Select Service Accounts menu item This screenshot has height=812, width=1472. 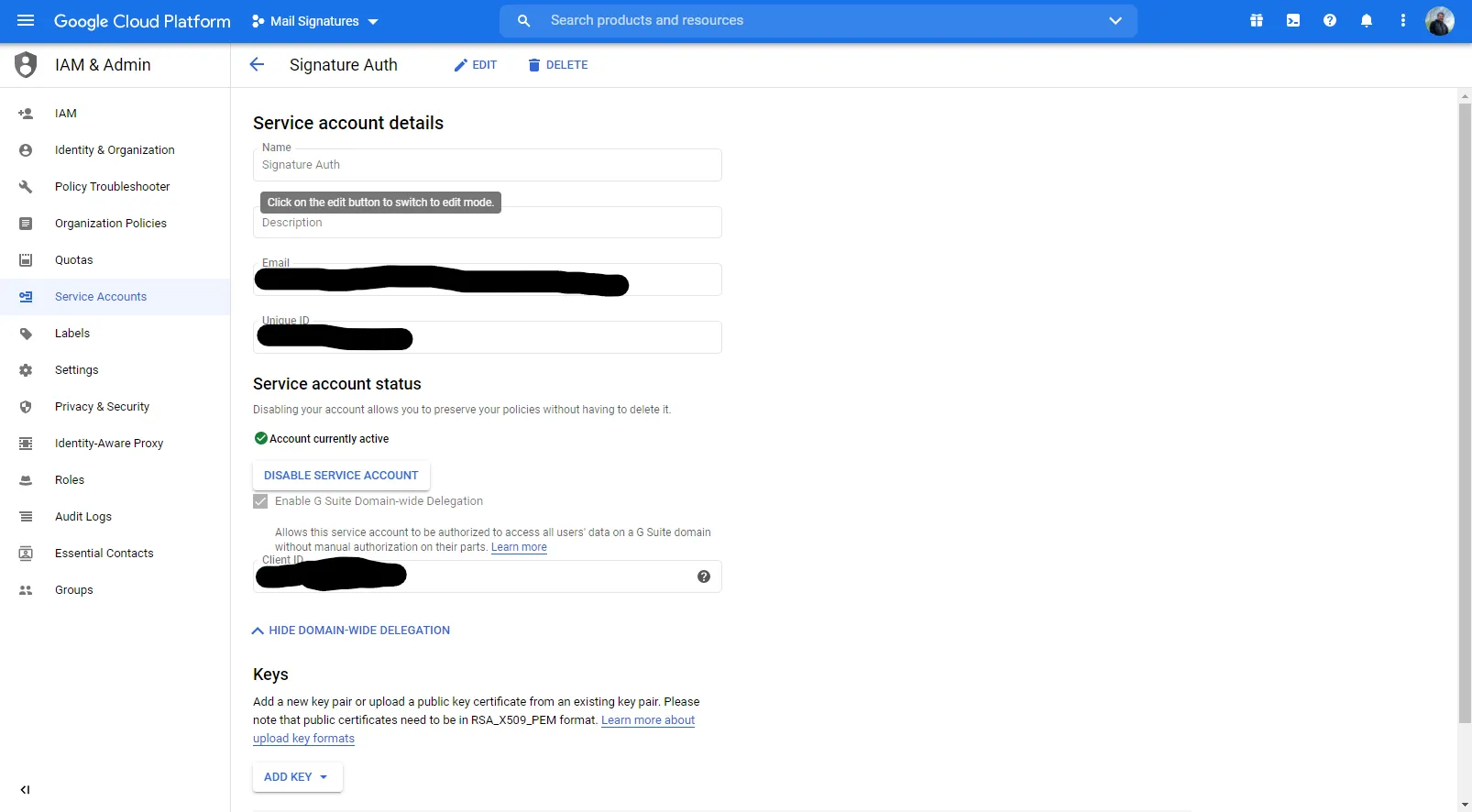coord(101,297)
